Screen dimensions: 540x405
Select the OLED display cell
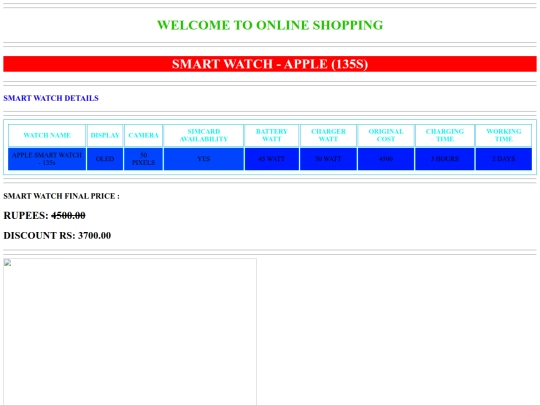pyautogui.click(x=105, y=159)
